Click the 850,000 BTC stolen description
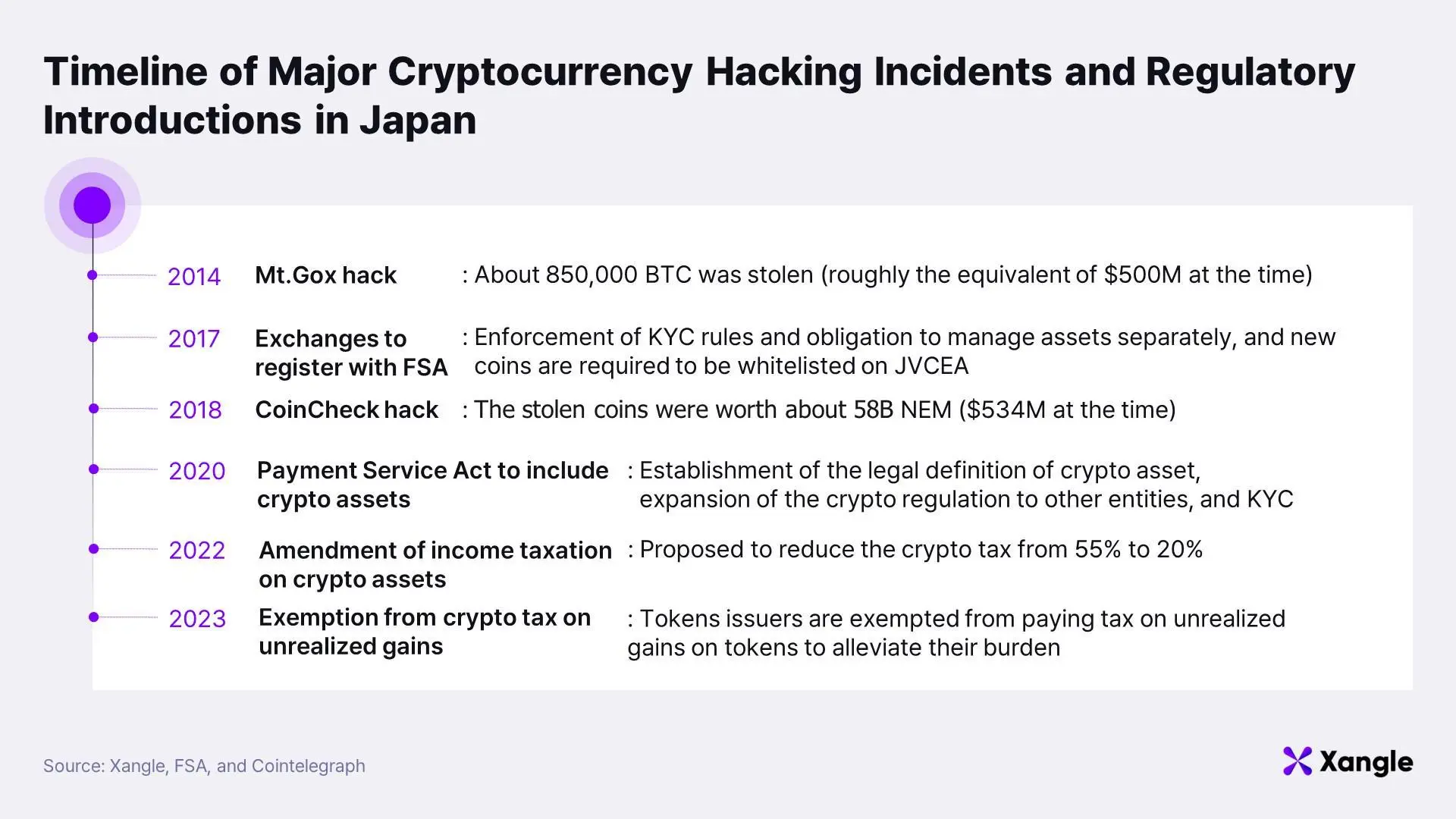Image resolution: width=1456 pixels, height=819 pixels. [887, 275]
